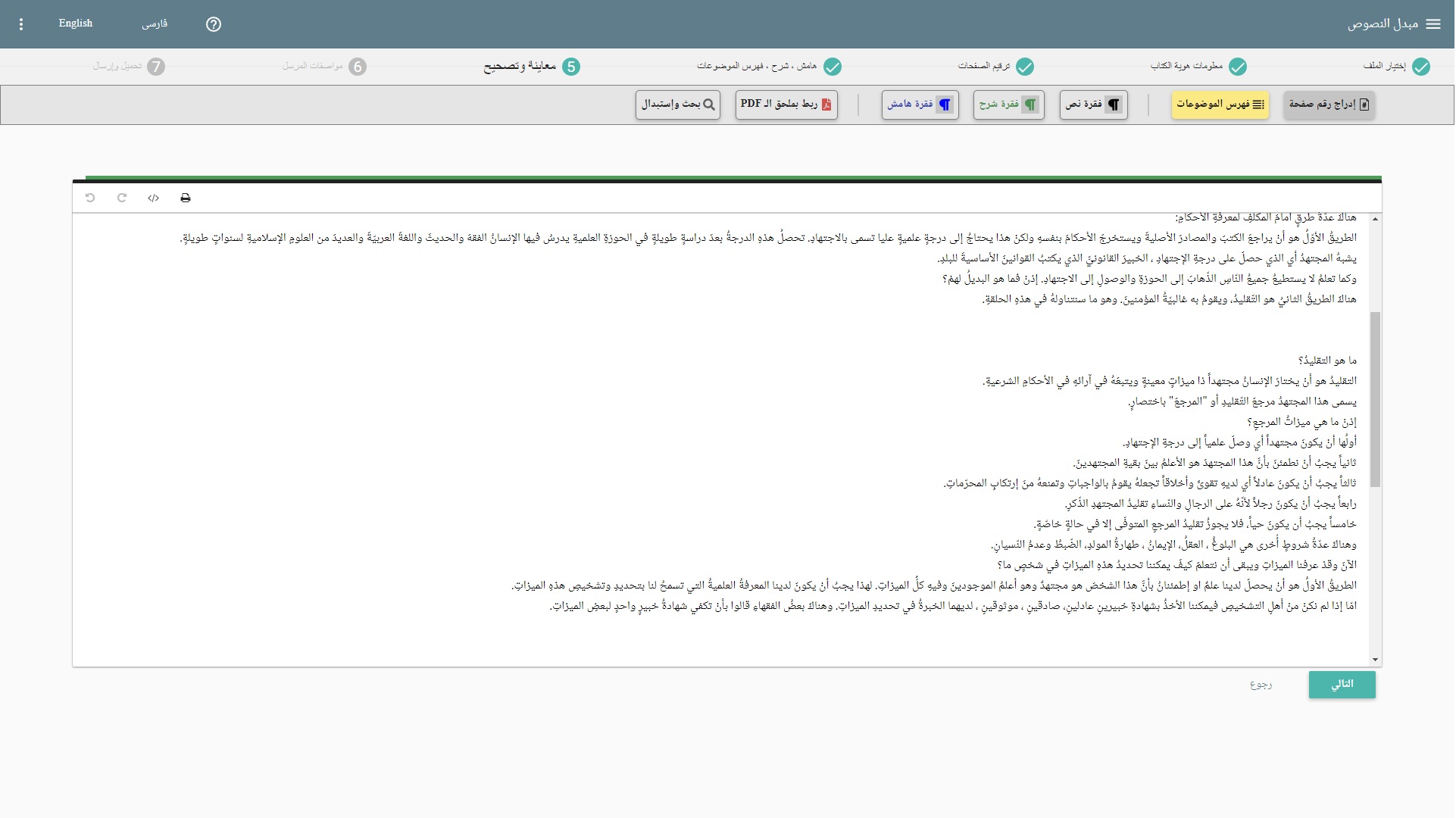
Task: Open بحث وإستبدال search and replace
Action: pyautogui.click(x=678, y=105)
